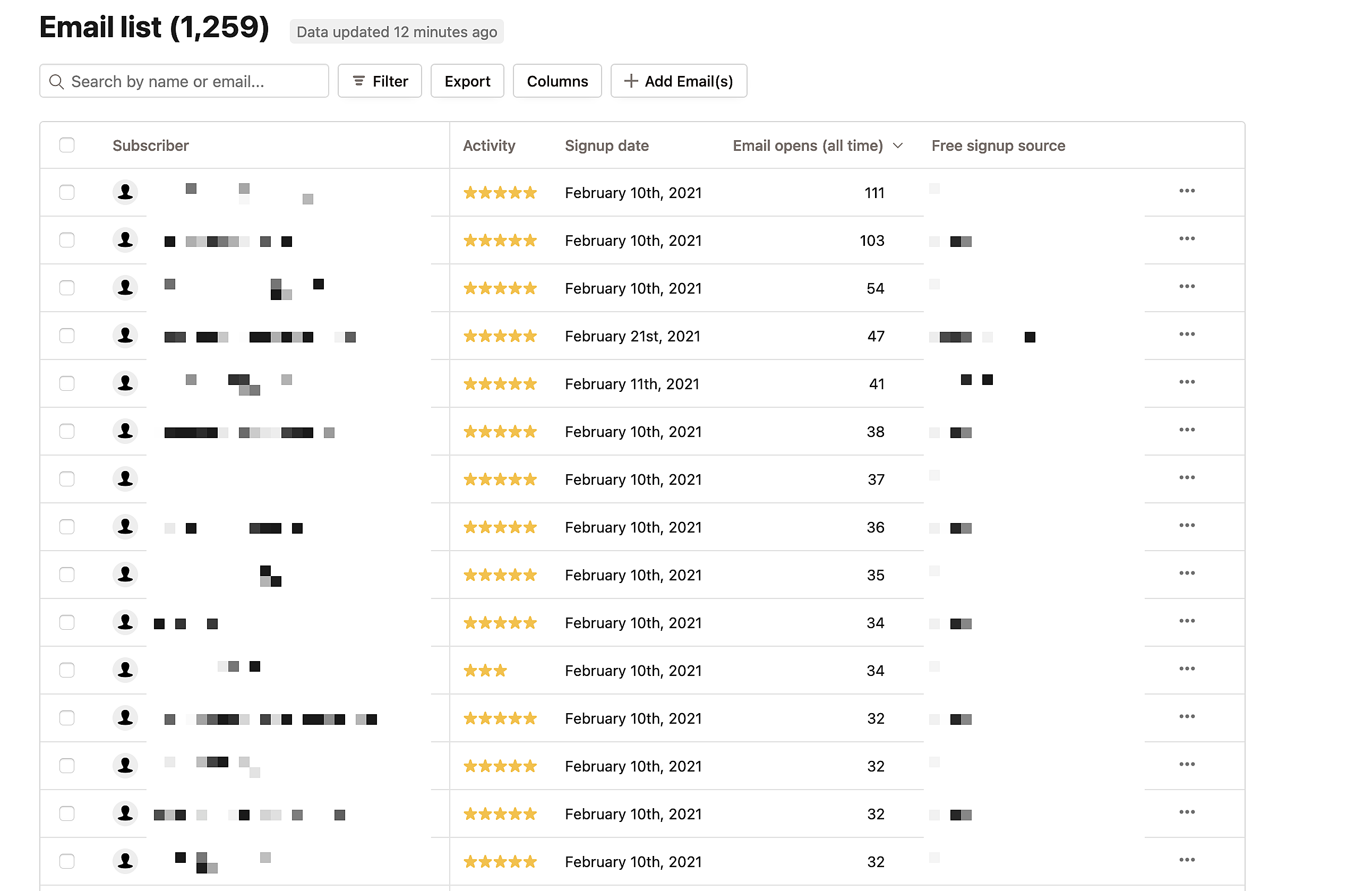
Task: Open three-dot menu for three-star subscriber row
Action: point(1186,669)
